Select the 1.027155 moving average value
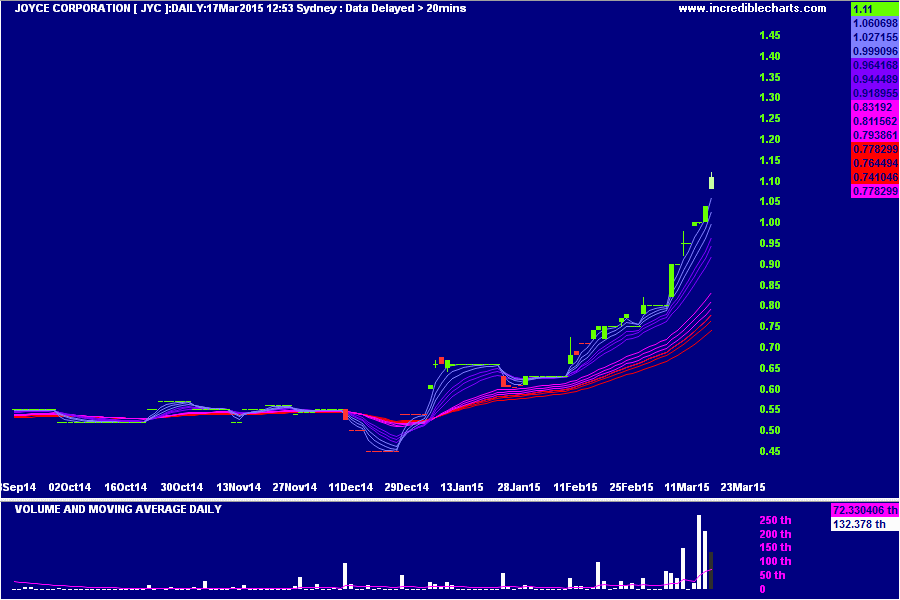This screenshot has height=600, width=900. tap(875, 37)
